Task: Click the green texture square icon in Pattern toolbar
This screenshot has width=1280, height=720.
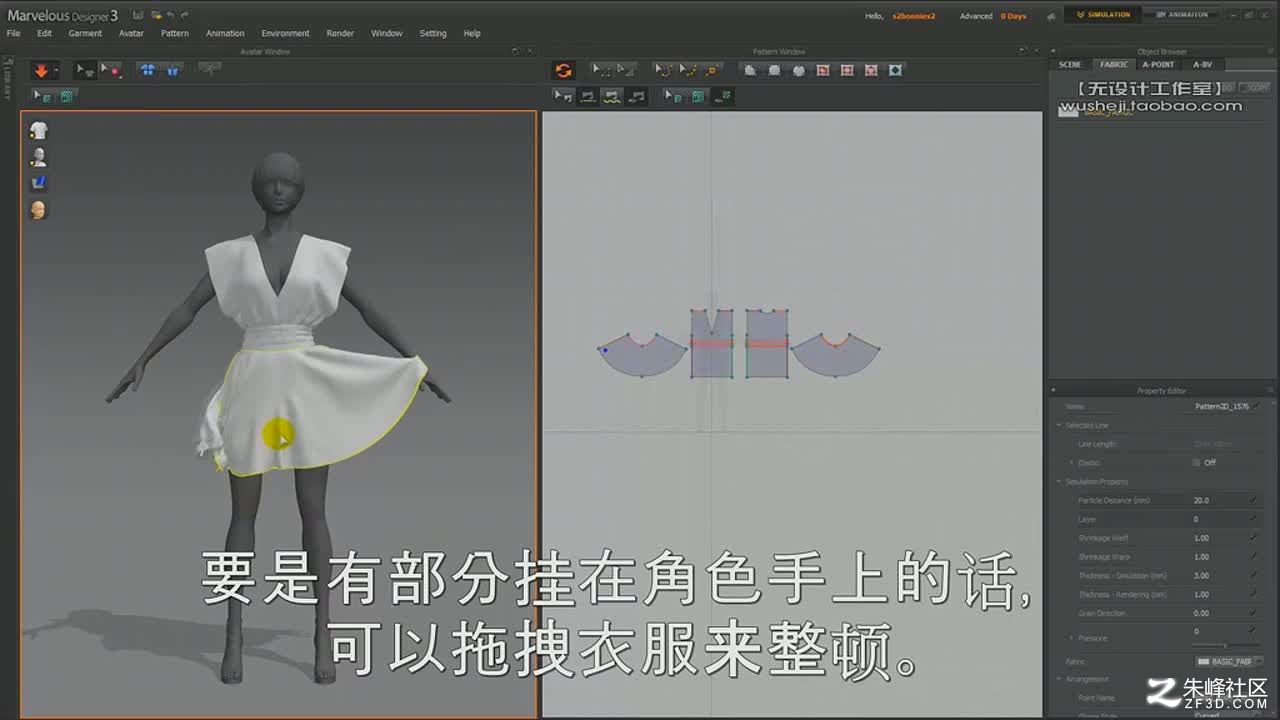Action: tap(698, 96)
